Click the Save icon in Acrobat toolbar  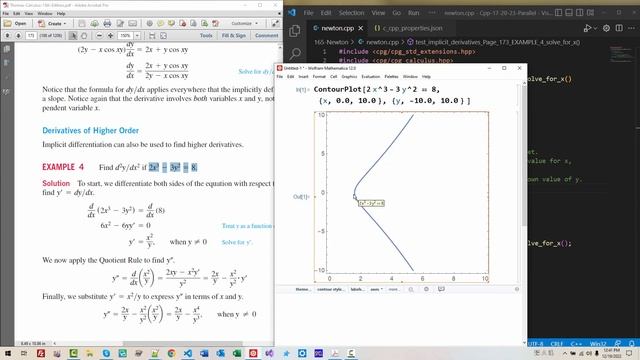tap(82, 24)
